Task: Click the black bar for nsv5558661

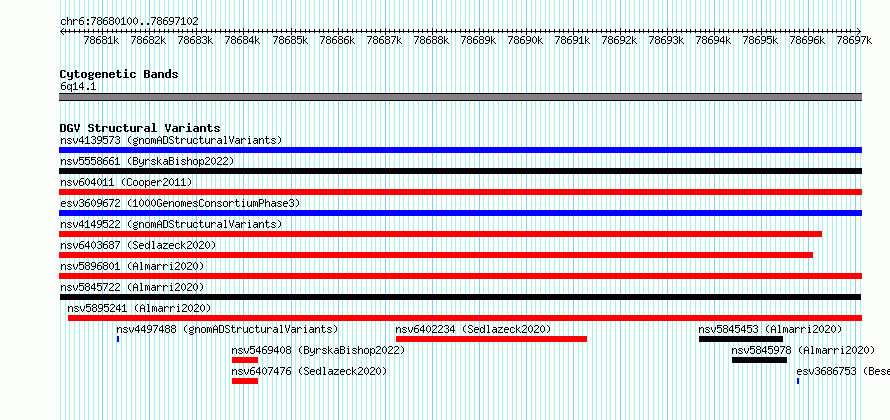Action: coord(460,171)
